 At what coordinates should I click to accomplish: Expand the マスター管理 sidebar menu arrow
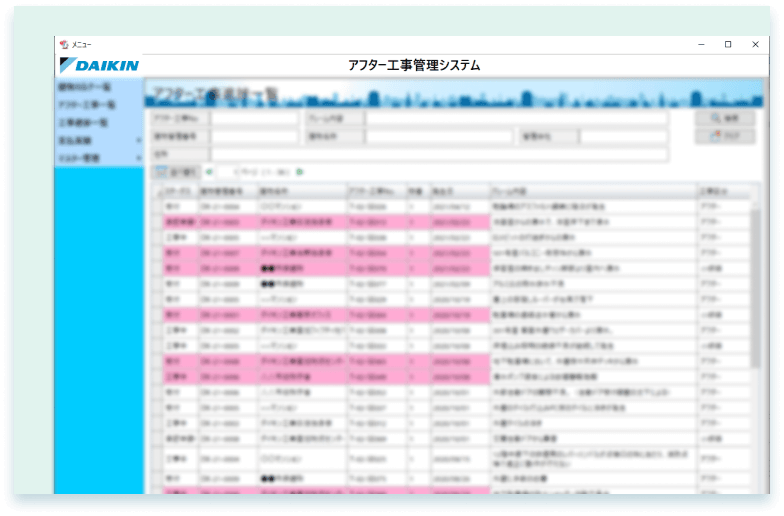pyautogui.click(x=139, y=158)
